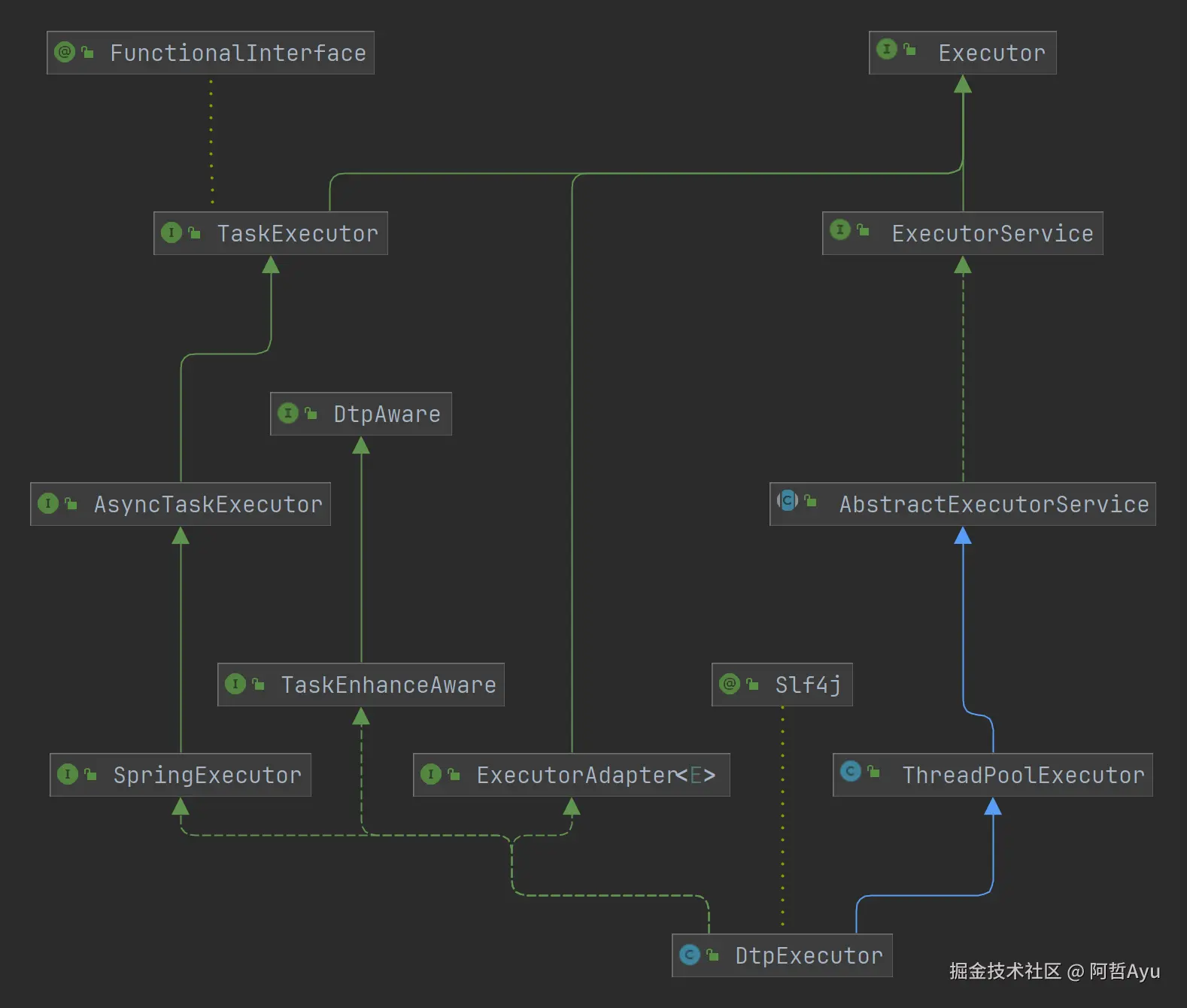Select the FunctionalInterface annotation node label

[238, 53]
